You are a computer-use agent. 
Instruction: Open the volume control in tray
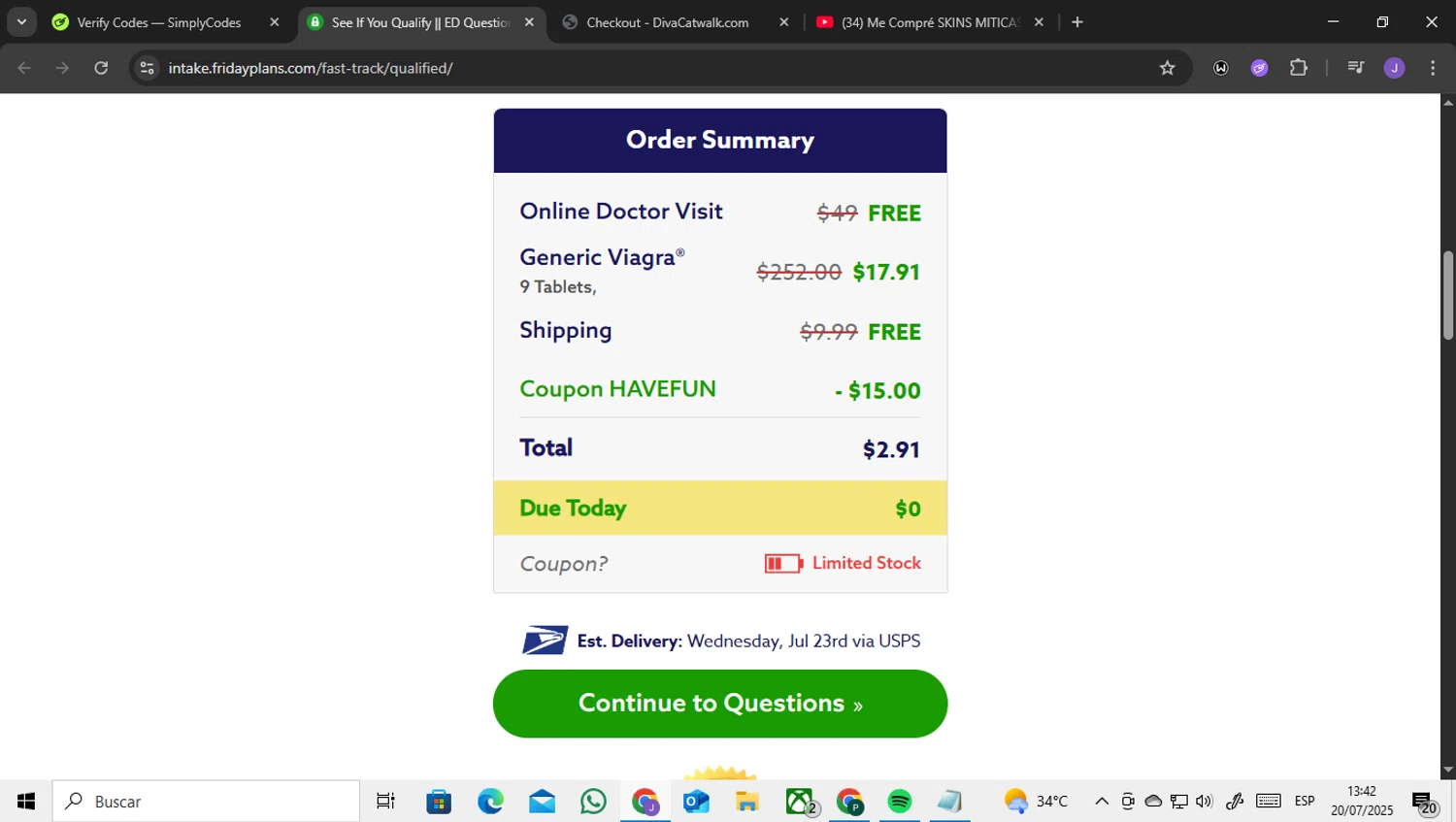click(1205, 801)
